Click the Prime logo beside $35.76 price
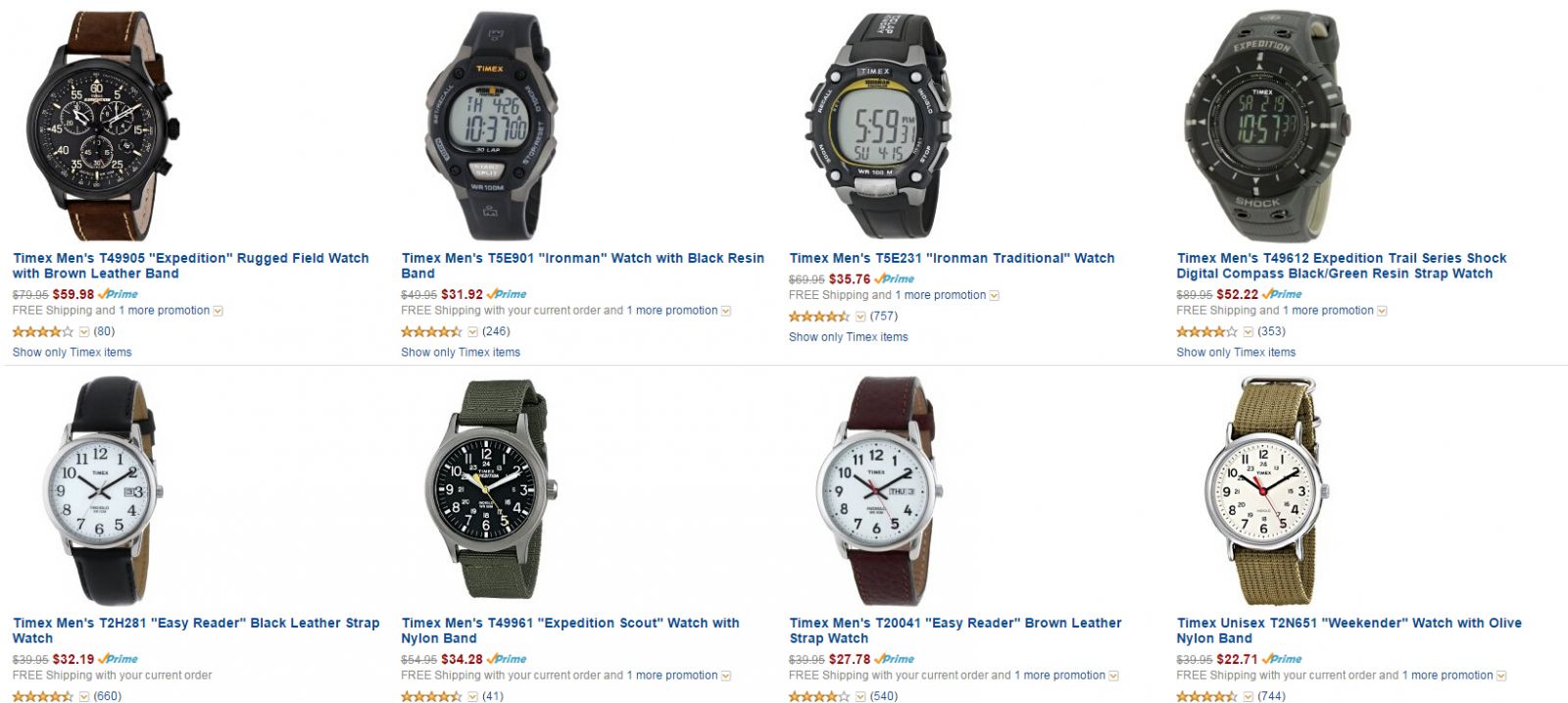 coord(894,279)
